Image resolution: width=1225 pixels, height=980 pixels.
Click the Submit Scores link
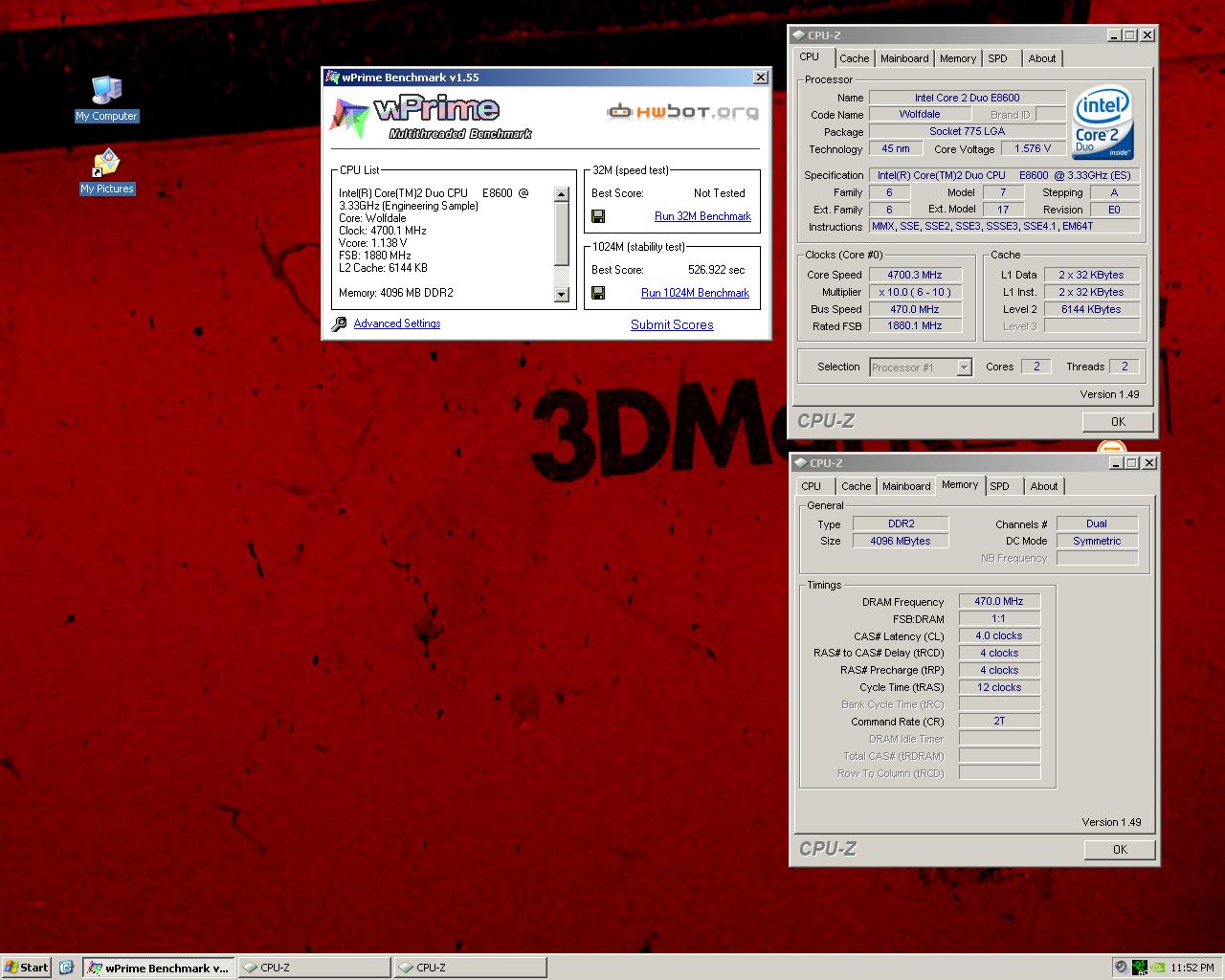point(672,324)
